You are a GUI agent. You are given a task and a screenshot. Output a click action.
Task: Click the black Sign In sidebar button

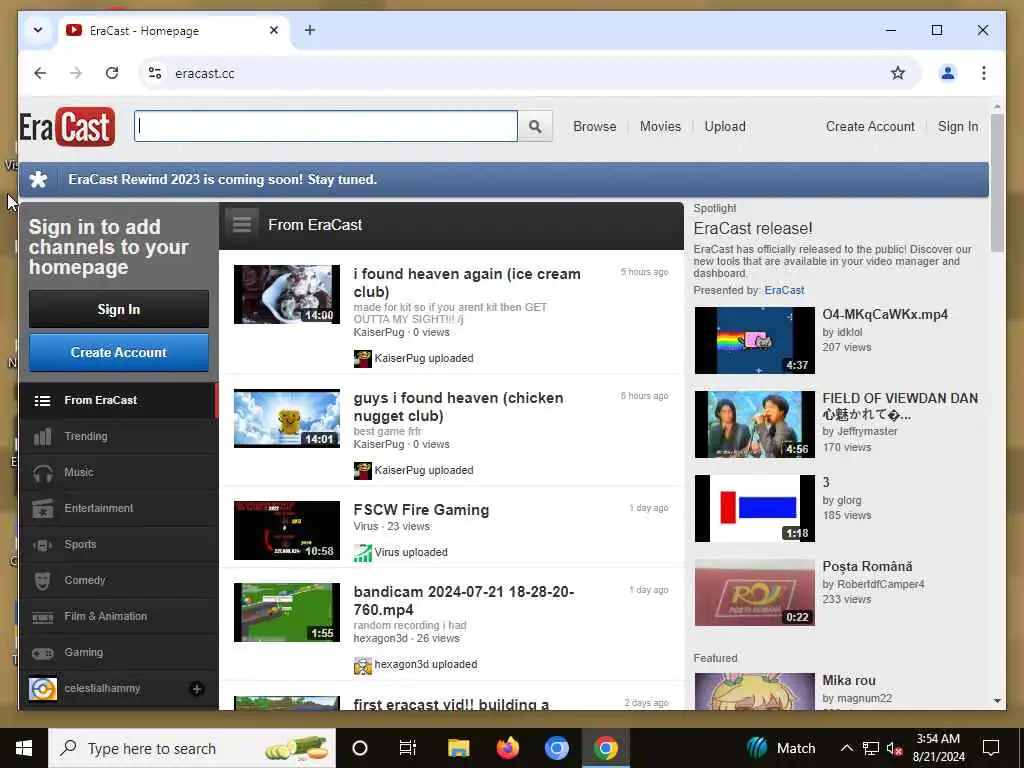(x=119, y=310)
